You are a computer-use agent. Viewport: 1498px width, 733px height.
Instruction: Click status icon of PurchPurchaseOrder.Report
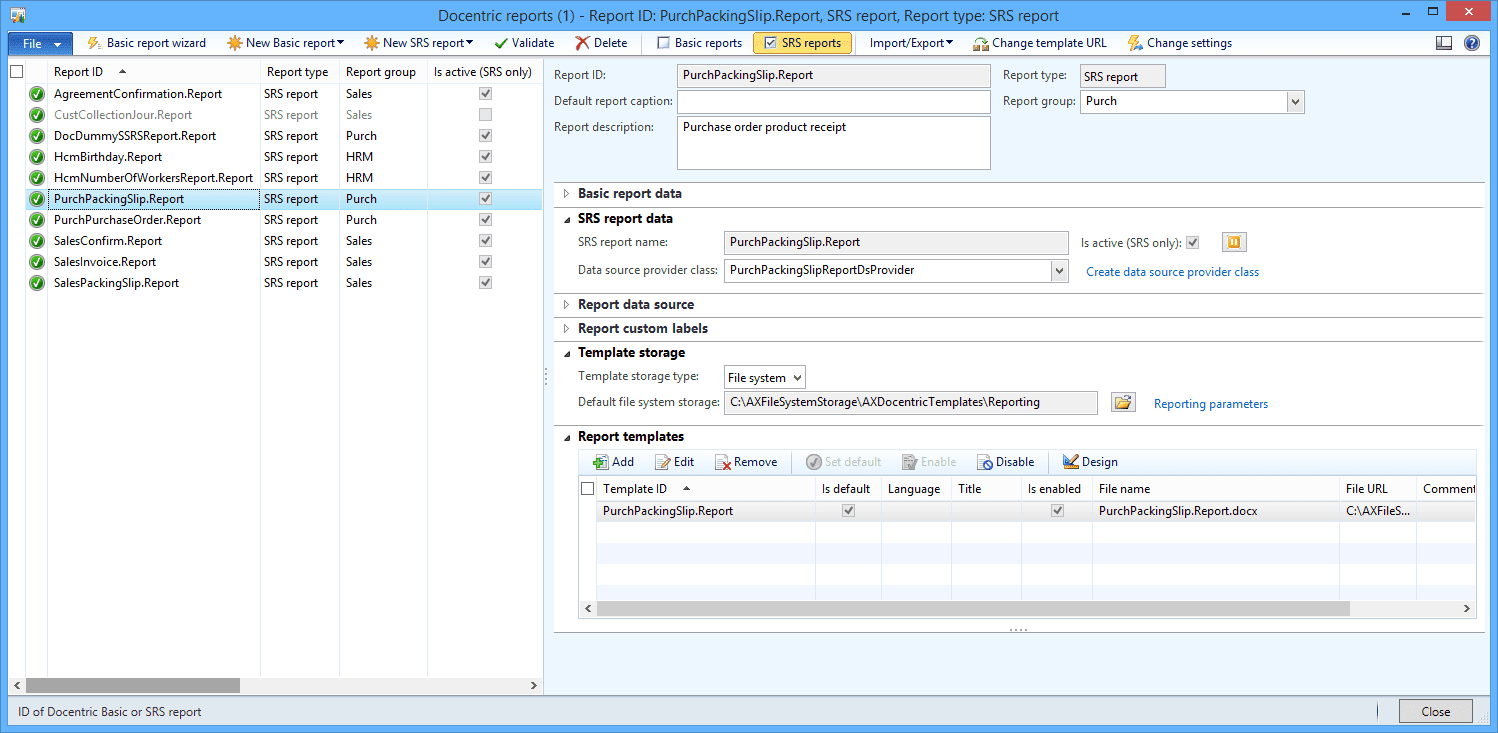(37, 220)
